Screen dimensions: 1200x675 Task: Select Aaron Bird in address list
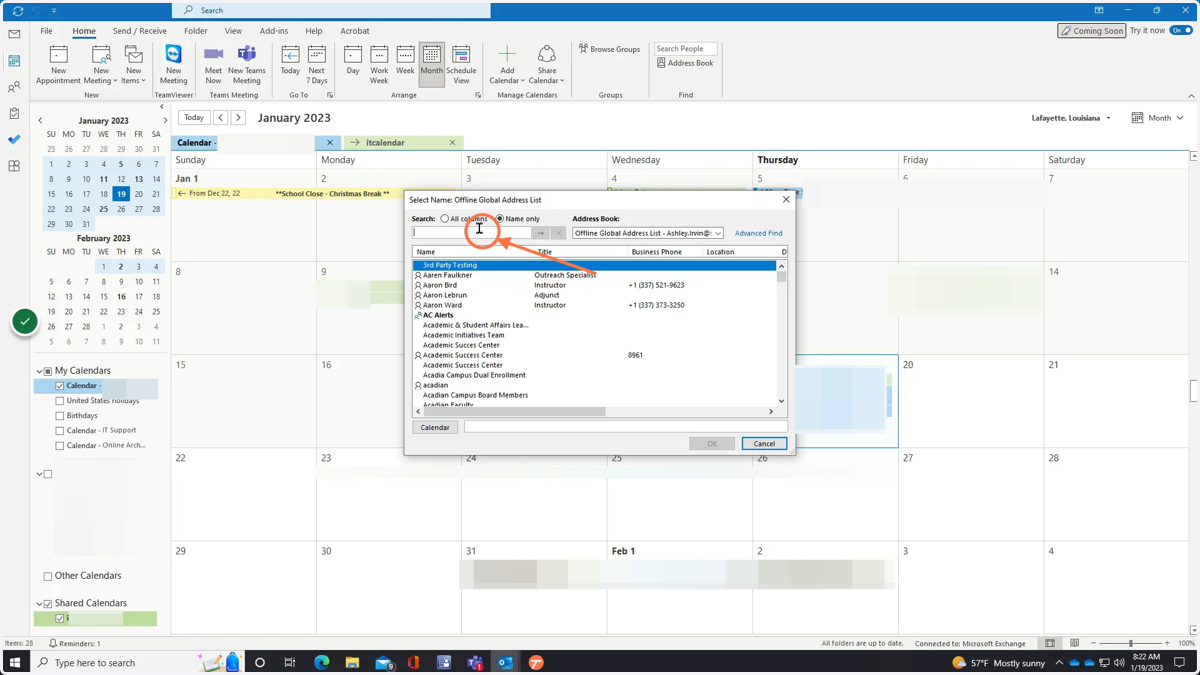click(440, 285)
